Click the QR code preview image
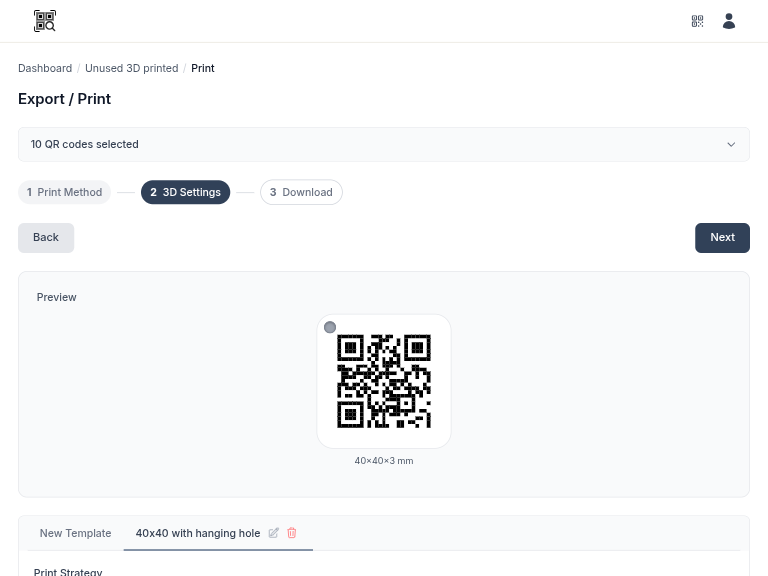768x576 pixels. (x=384, y=382)
